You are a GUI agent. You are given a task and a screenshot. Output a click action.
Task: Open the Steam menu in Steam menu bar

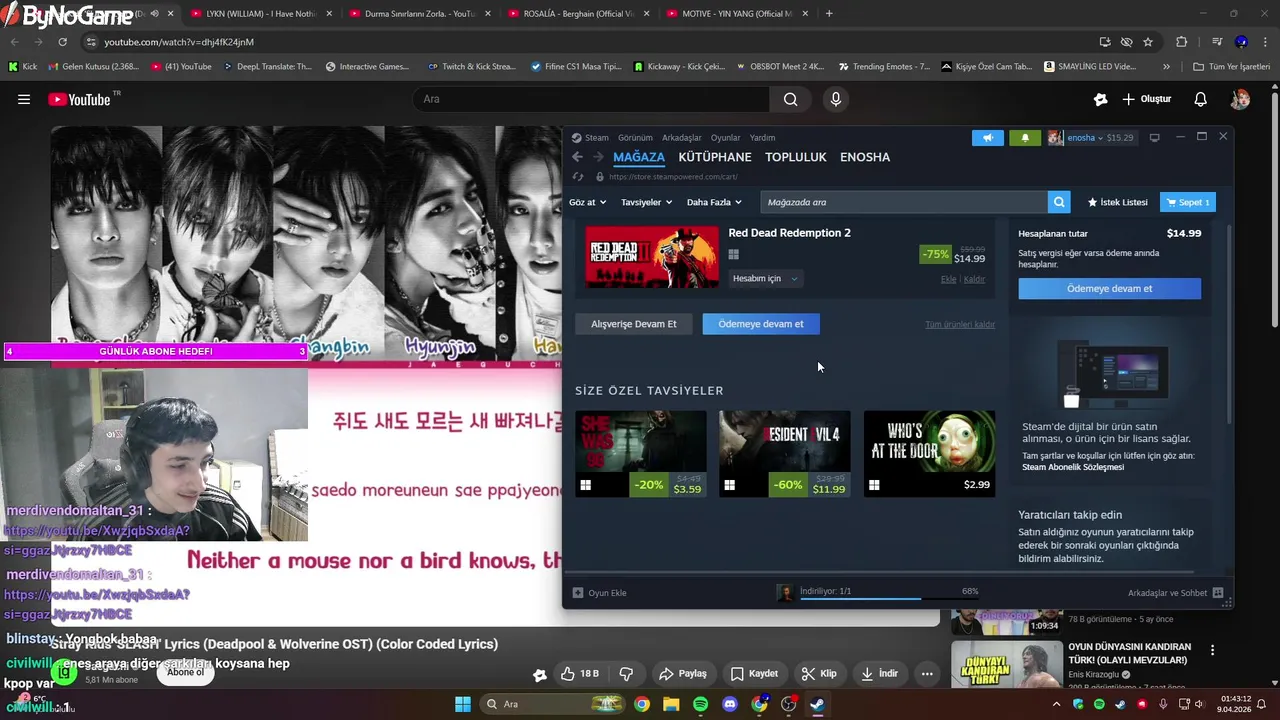point(597,138)
